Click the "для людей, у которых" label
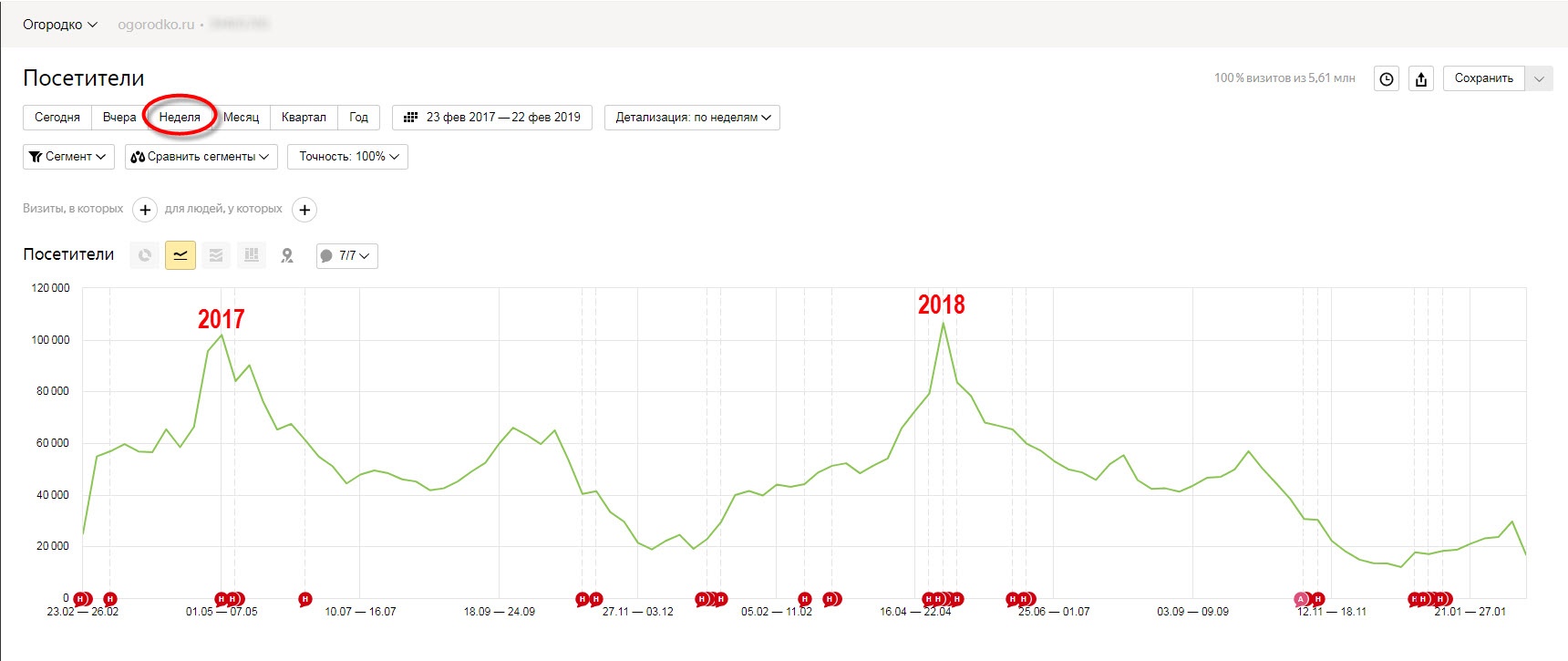 click(x=223, y=209)
